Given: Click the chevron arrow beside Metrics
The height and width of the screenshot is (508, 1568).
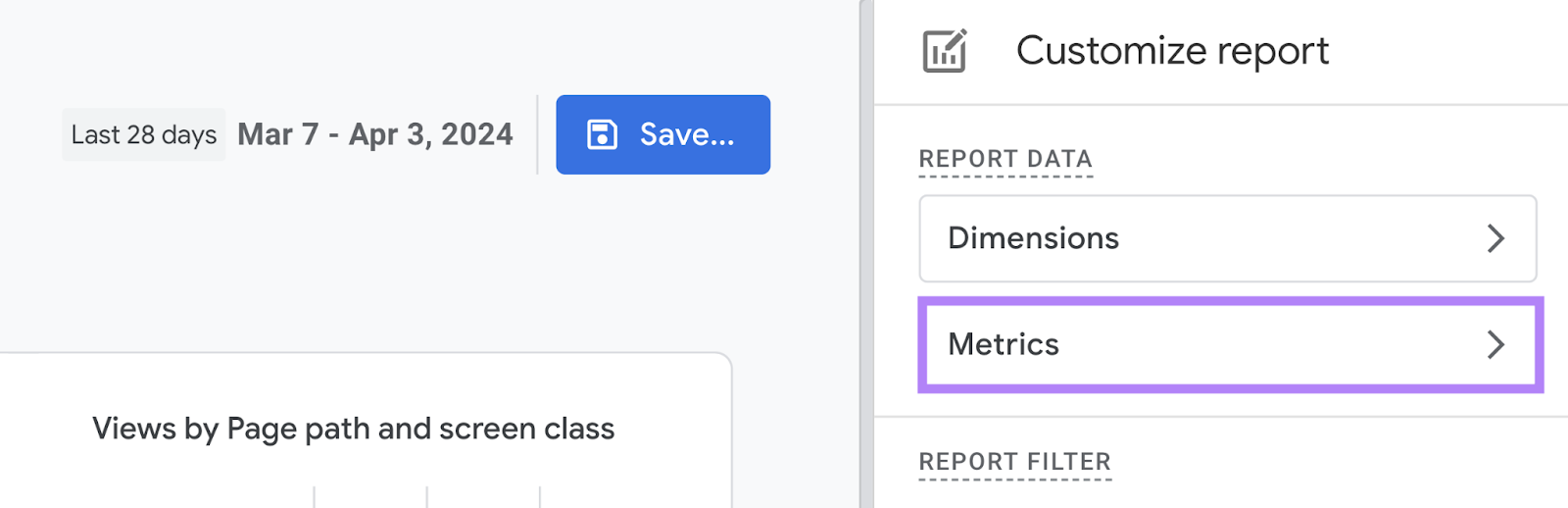Looking at the screenshot, I should pyautogui.click(x=1495, y=344).
